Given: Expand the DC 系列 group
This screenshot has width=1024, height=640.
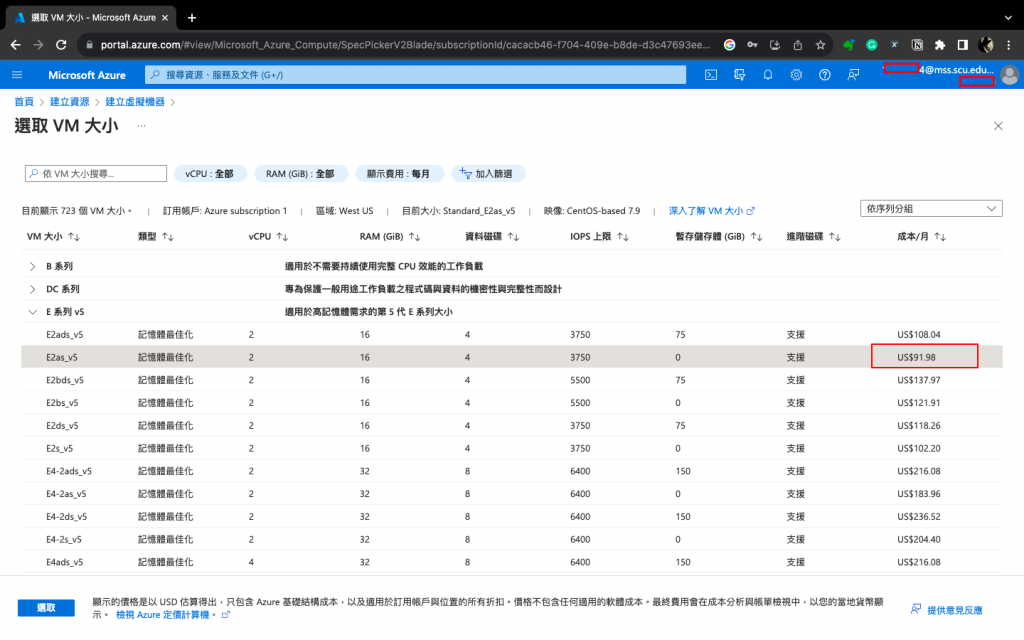Looking at the screenshot, I should click(x=32, y=289).
